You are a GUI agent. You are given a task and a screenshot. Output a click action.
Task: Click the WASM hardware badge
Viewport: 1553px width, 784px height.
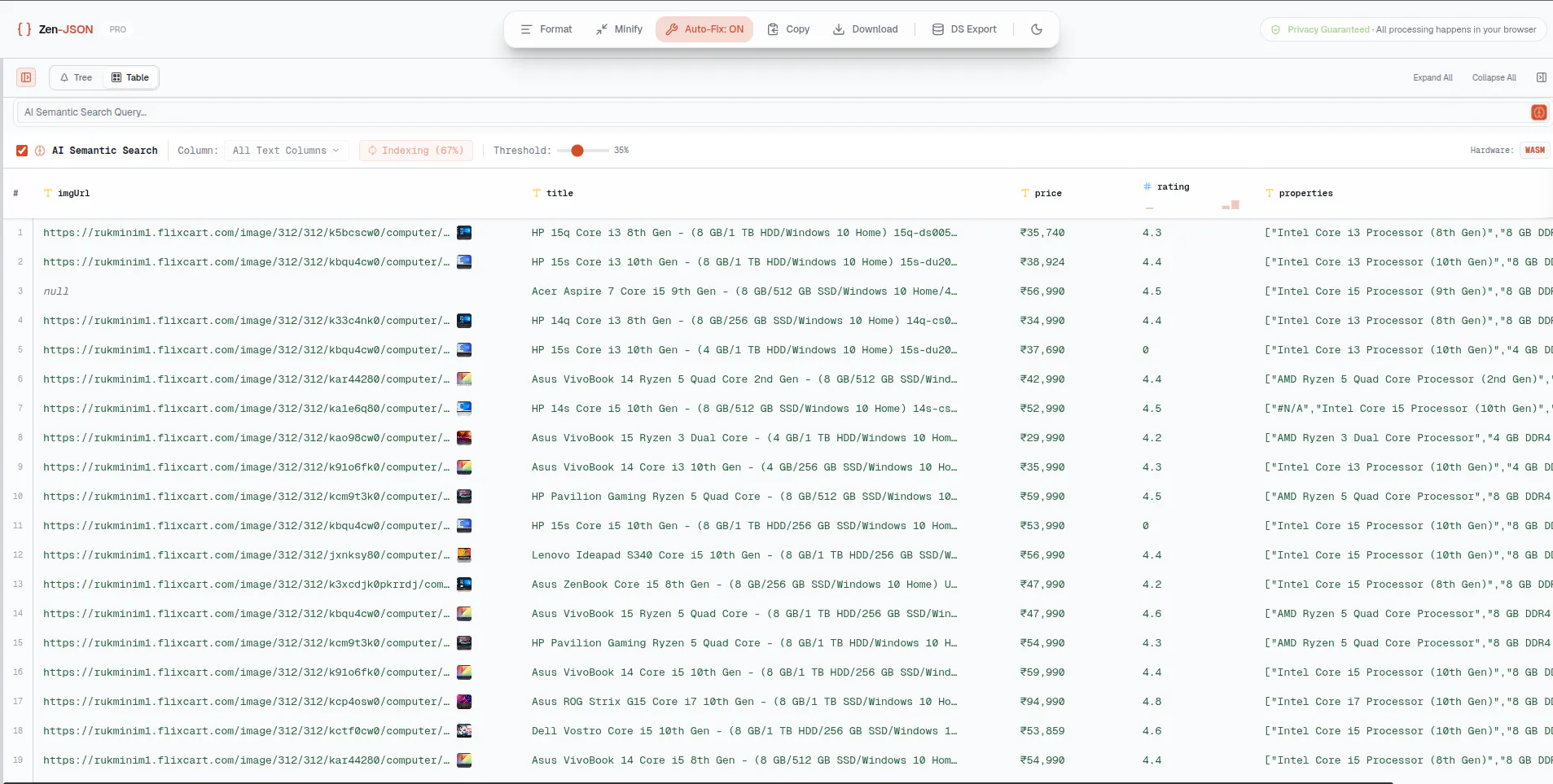pyautogui.click(x=1534, y=151)
